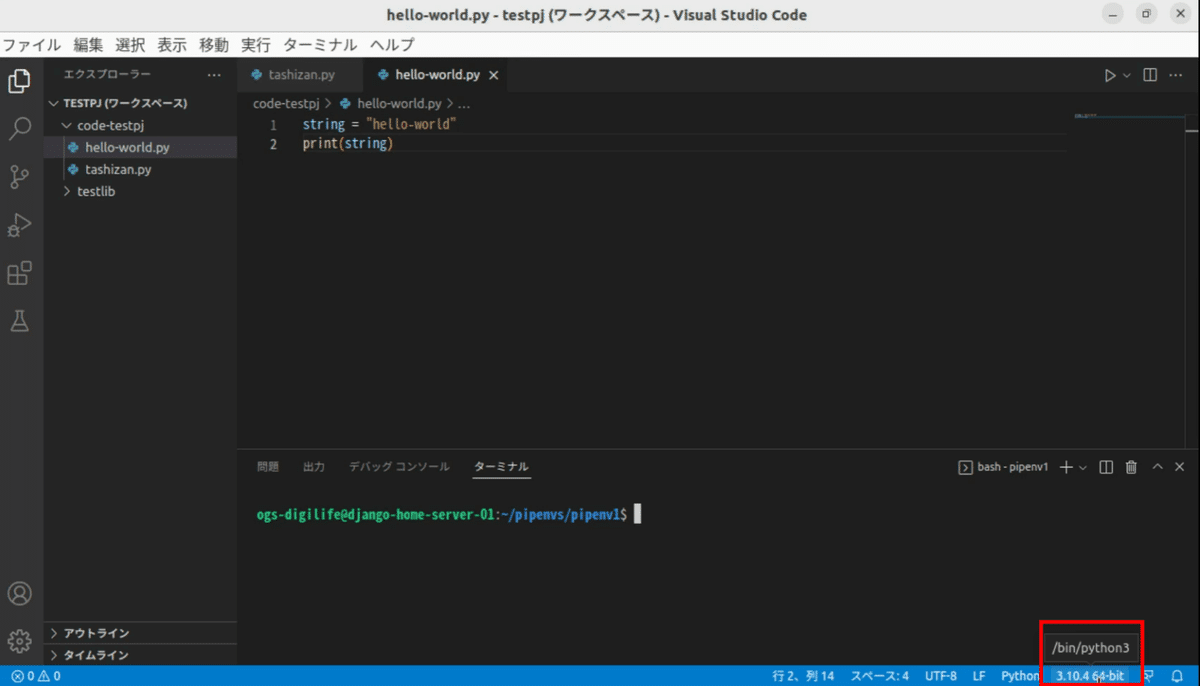Select interpreter 3.10.4 64-bit

click(1090, 676)
